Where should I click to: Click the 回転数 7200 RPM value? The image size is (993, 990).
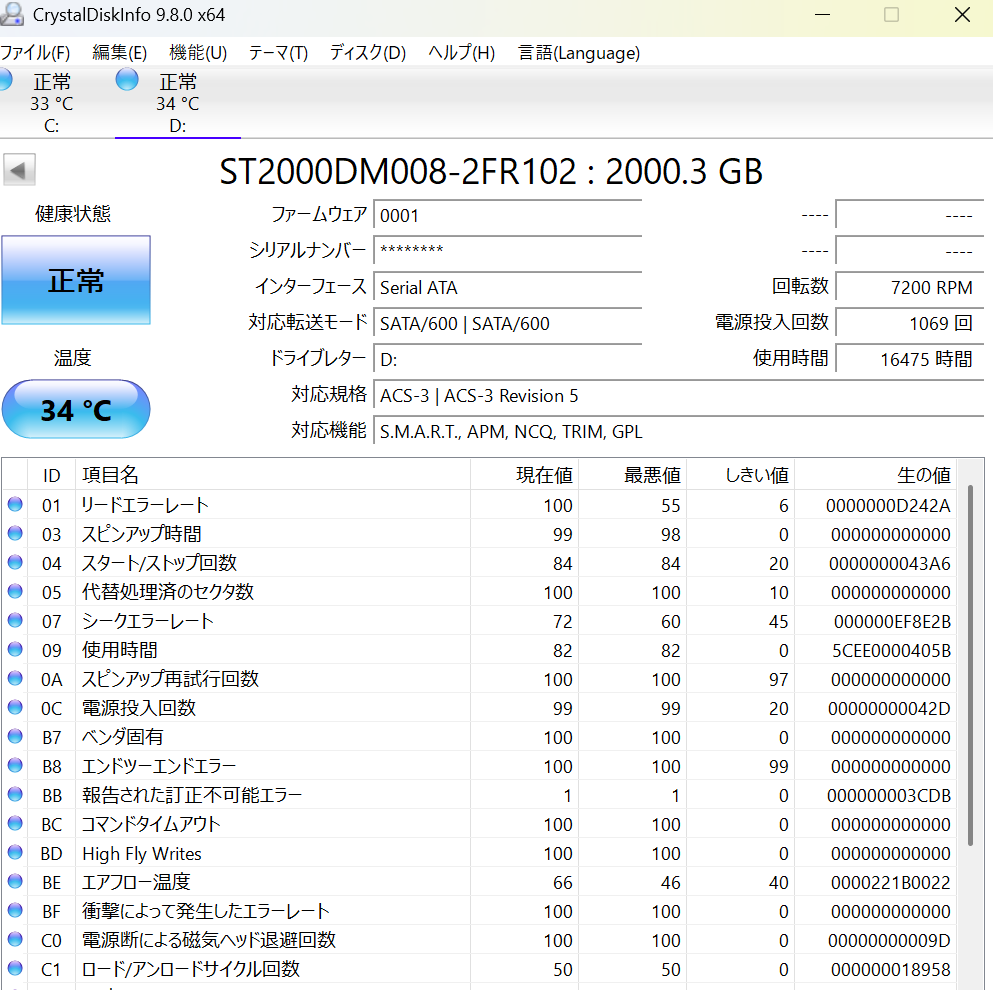click(x=910, y=287)
